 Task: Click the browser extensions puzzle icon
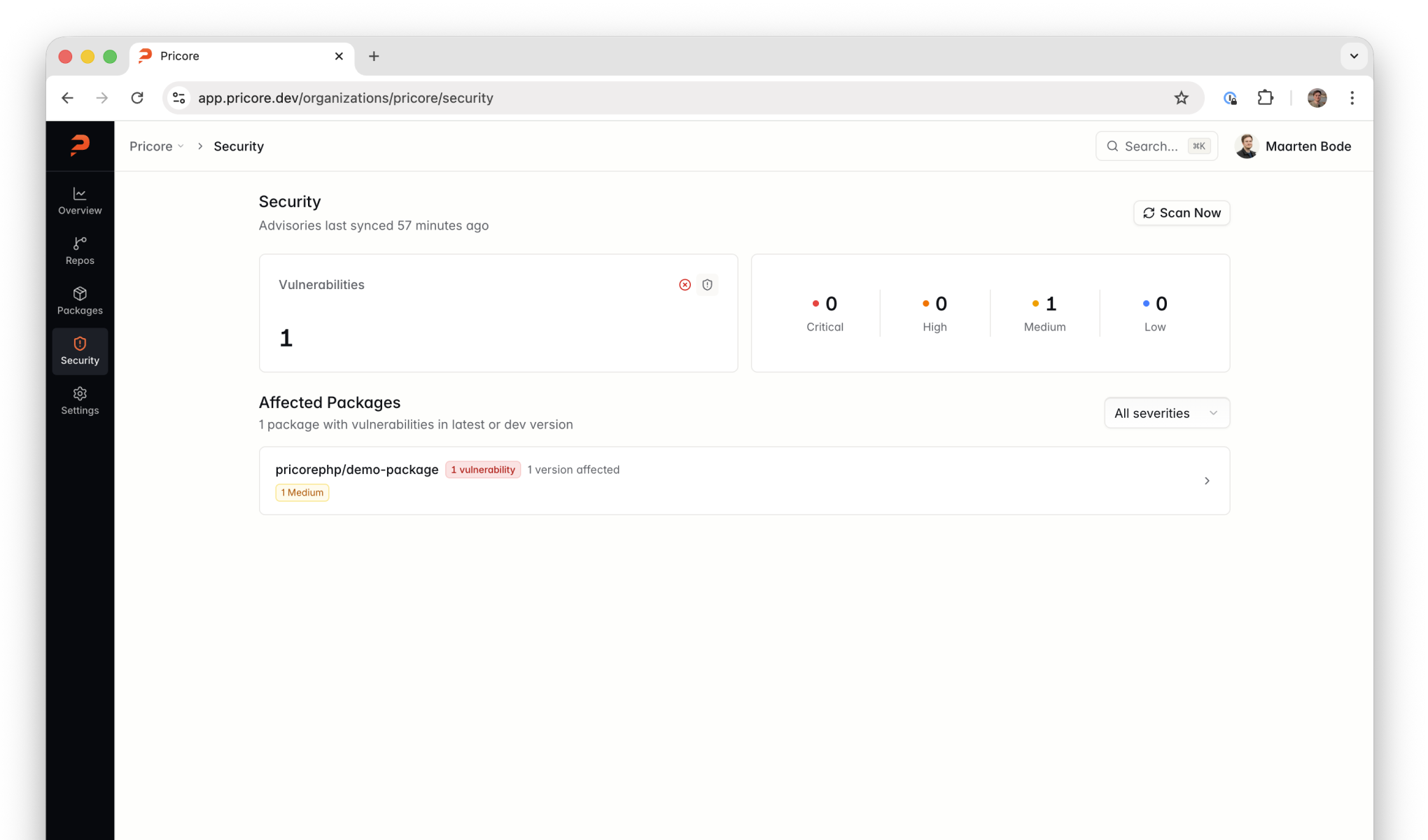click(x=1266, y=97)
